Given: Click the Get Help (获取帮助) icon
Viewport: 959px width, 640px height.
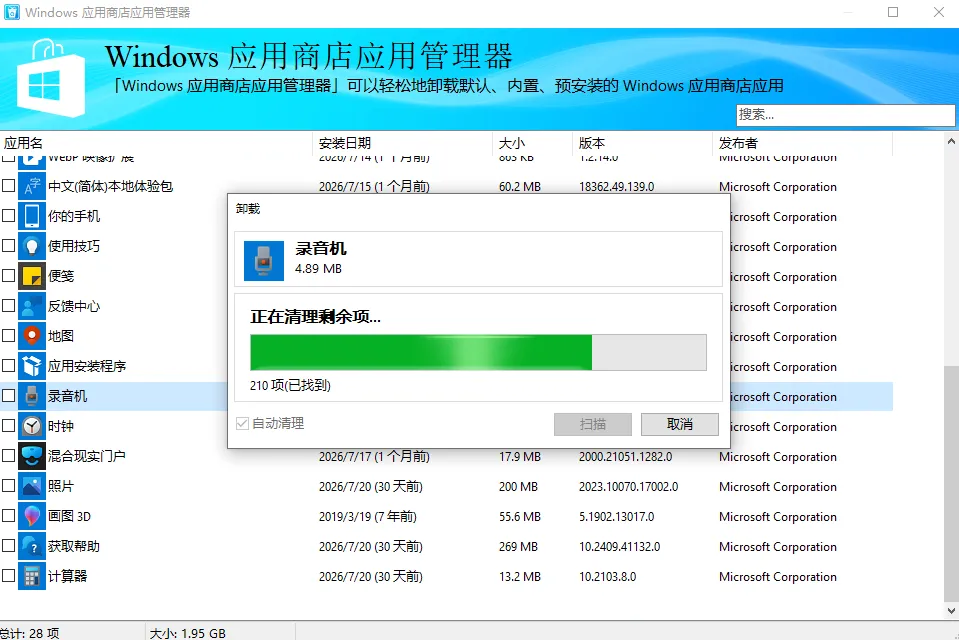Looking at the screenshot, I should [x=32, y=546].
